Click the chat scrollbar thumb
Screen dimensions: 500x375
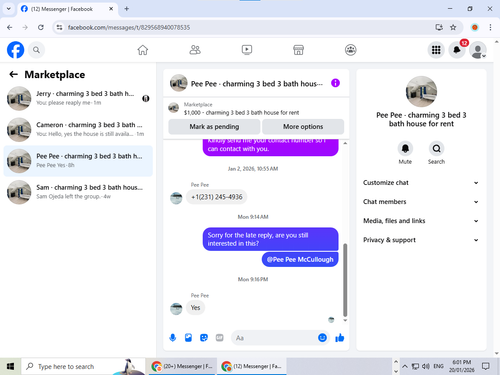coord(345,280)
